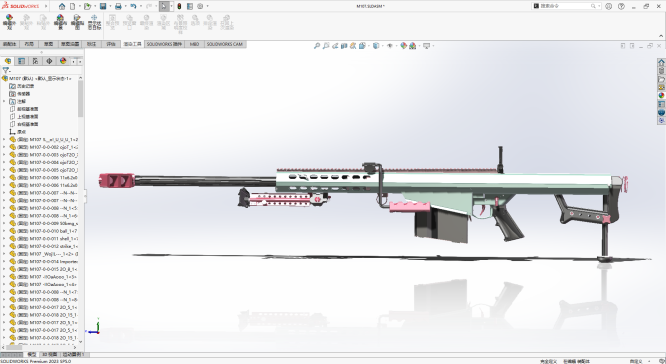
Task: Click the filter funnel above the design tree
Action: (x=6, y=71)
